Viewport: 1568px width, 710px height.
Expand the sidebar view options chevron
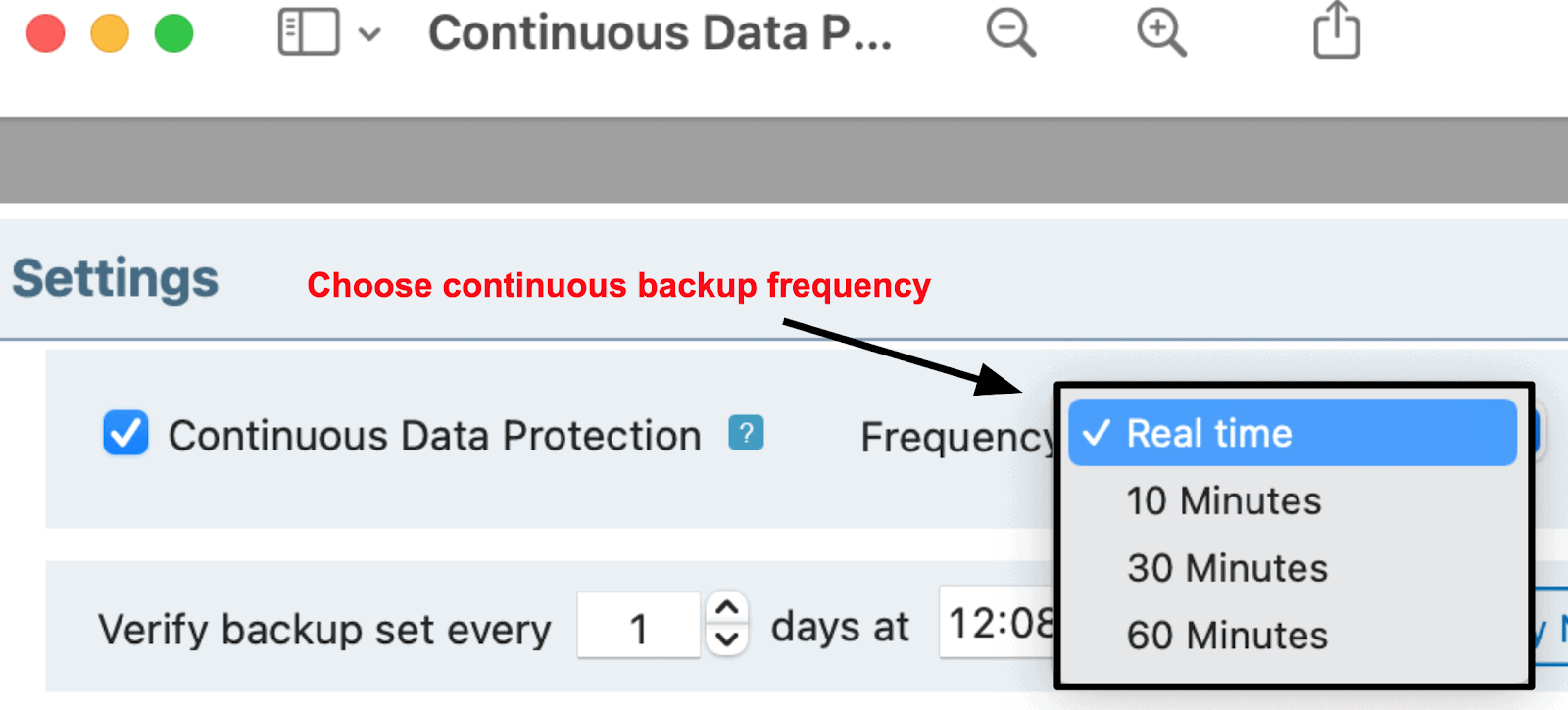(x=369, y=34)
